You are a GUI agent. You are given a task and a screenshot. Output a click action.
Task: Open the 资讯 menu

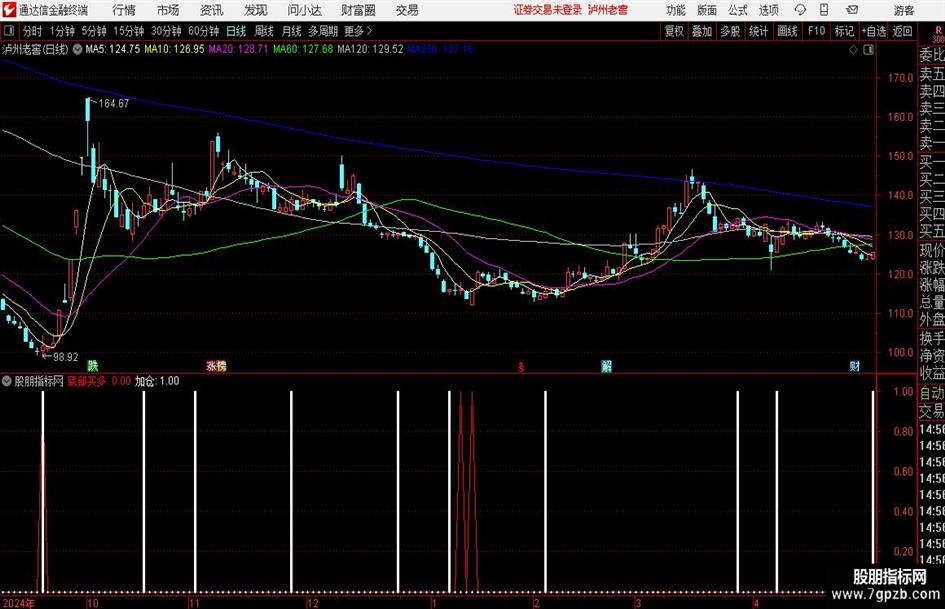pos(212,10)
